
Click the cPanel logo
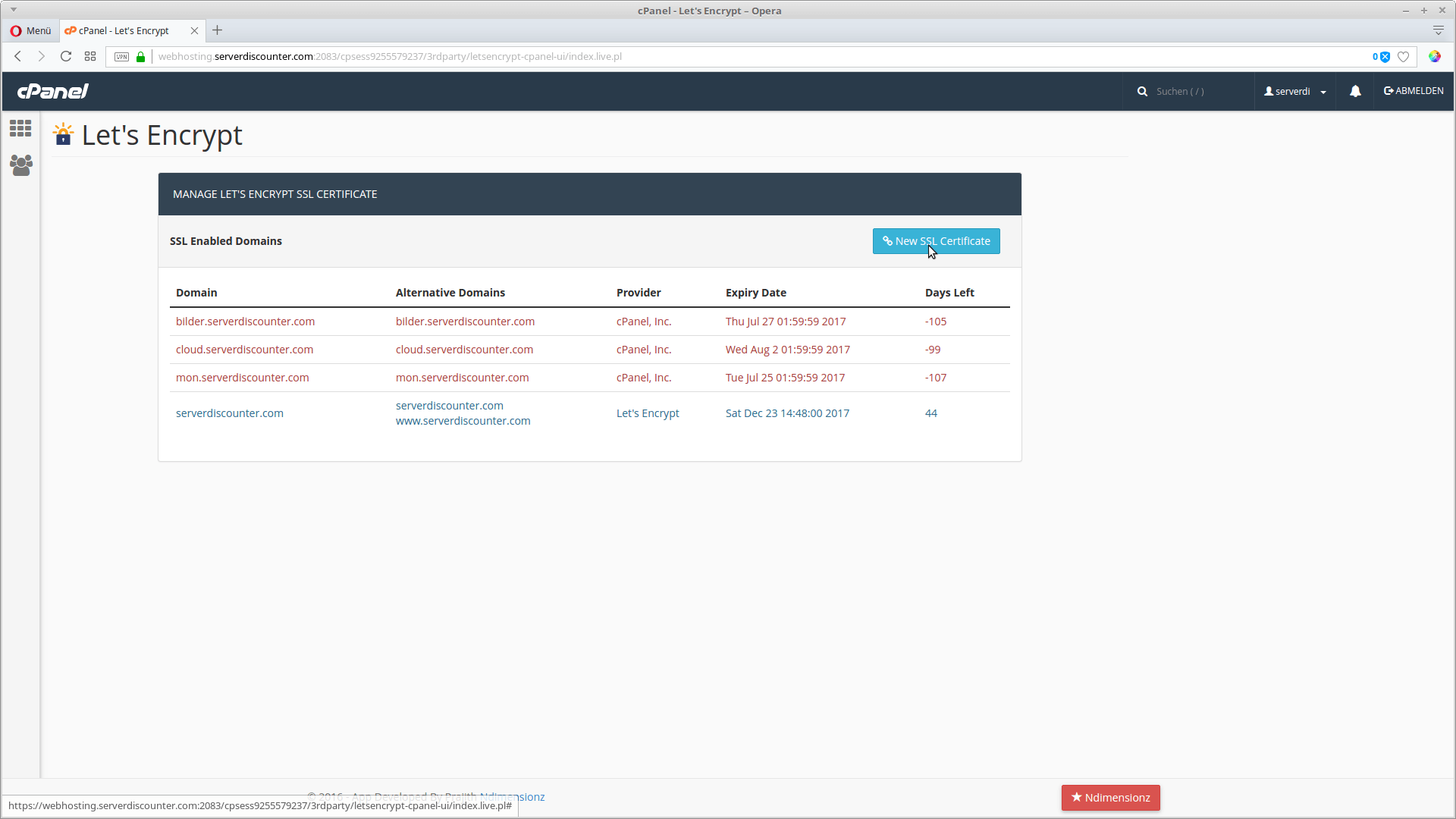[53, 91]
